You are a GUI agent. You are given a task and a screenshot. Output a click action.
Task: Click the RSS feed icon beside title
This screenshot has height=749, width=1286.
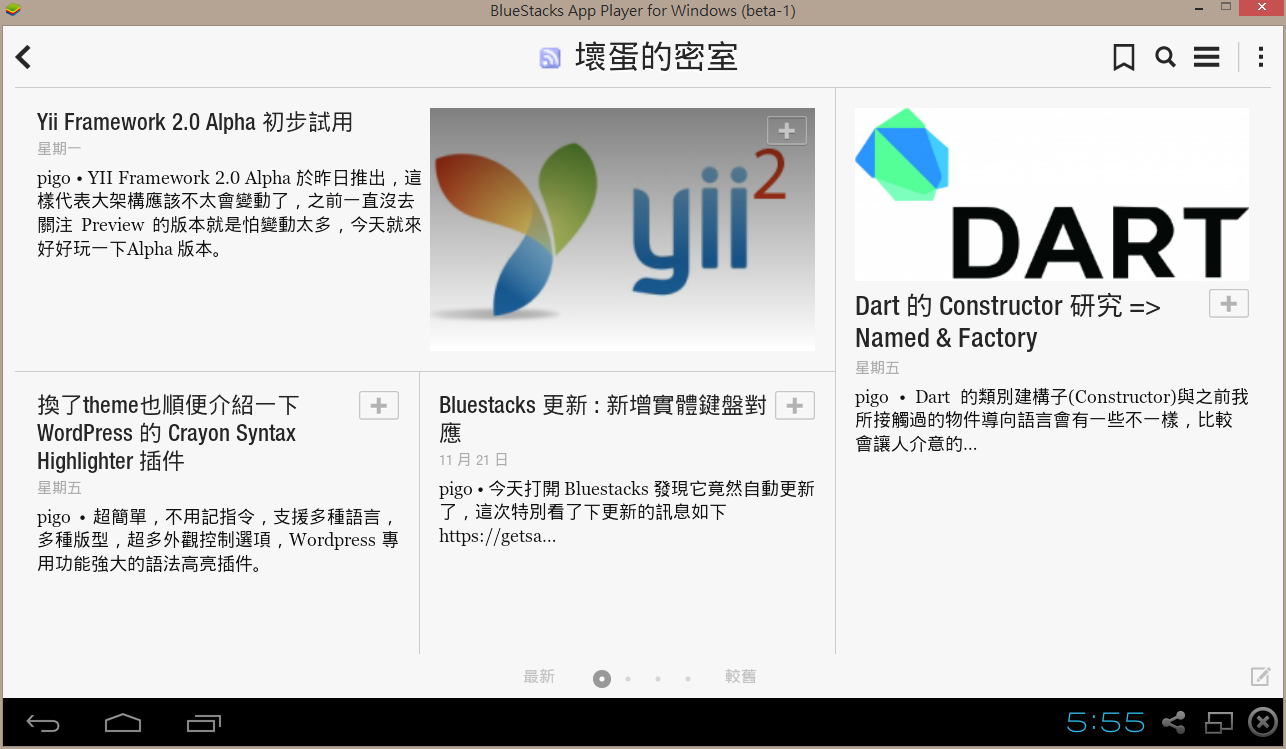click(550, 58)
